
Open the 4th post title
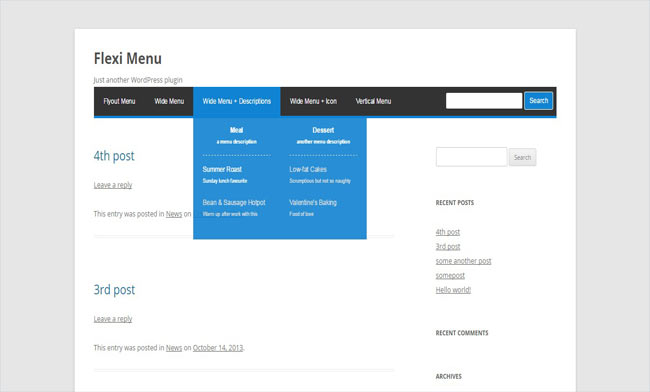click(x=114, y=156)
